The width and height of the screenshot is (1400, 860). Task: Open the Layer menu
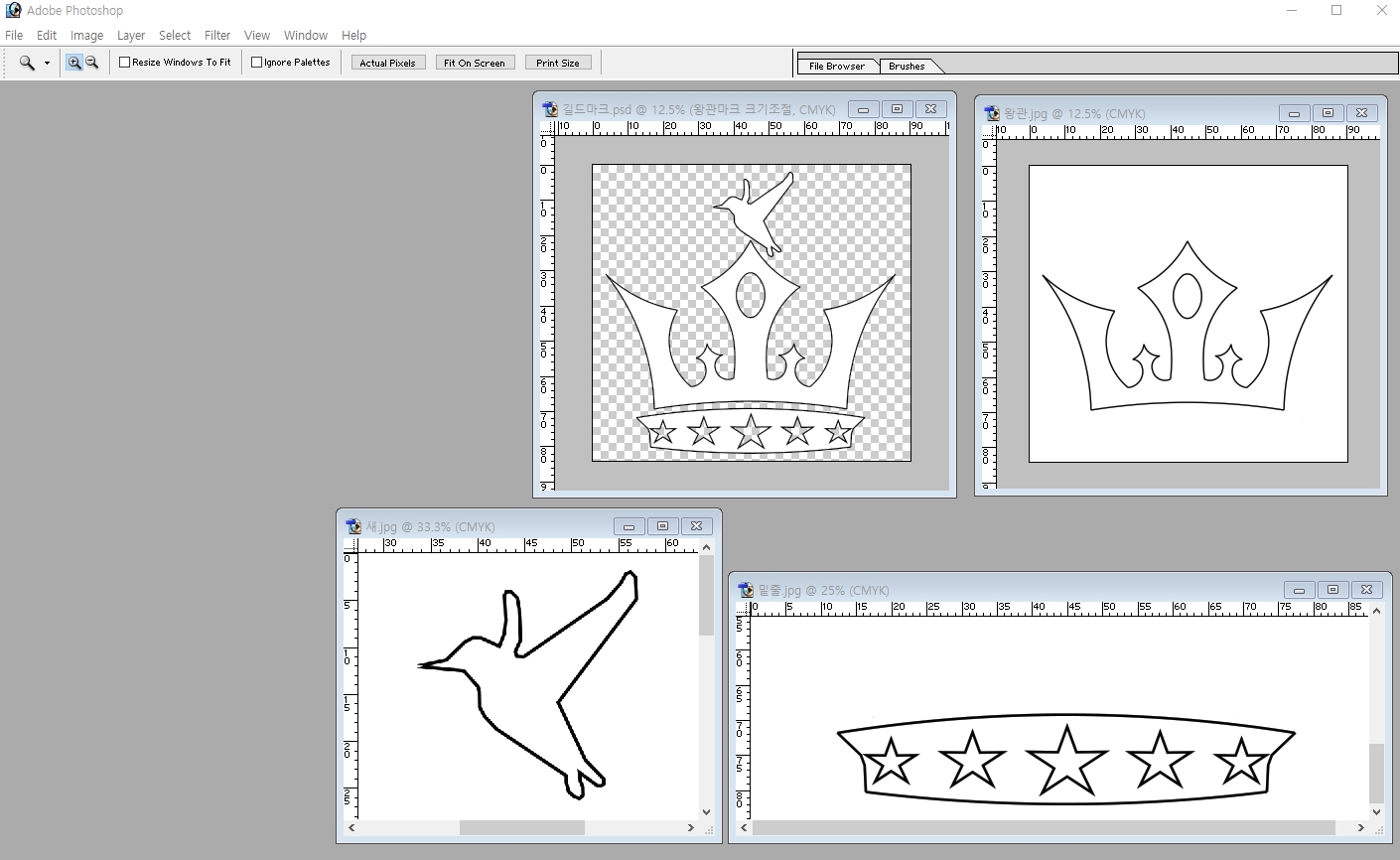[x=131, y=35]
